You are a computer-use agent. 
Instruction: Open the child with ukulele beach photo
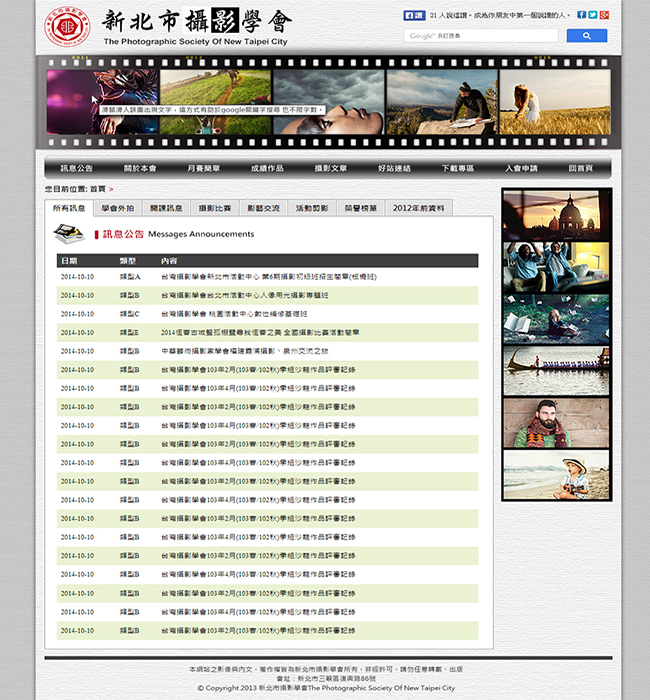click(x=556, y=475)
